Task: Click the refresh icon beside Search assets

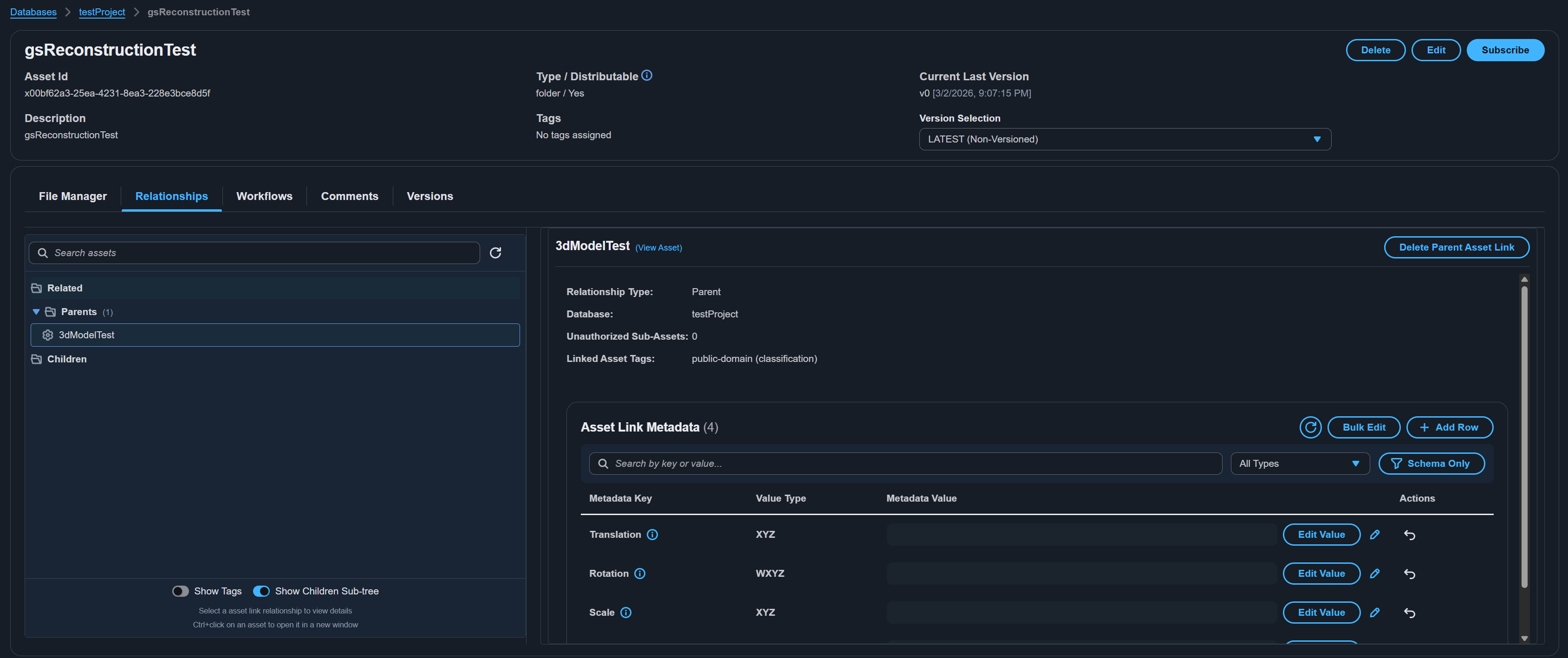Action: 495,253
